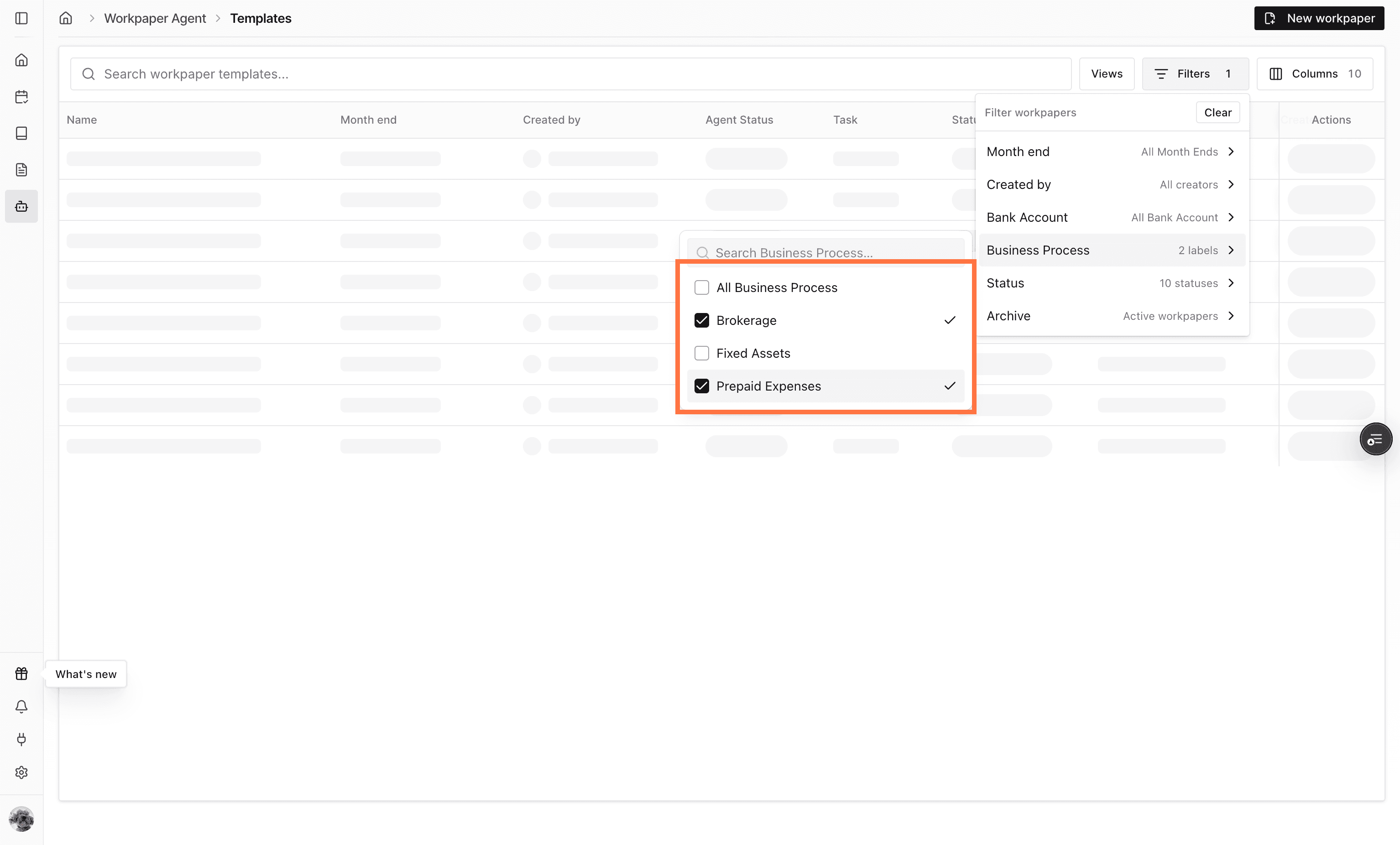Viewport: 1400px width, 845px height.
Task: Click the Agent Status column header
Action: tap(739, 120)
